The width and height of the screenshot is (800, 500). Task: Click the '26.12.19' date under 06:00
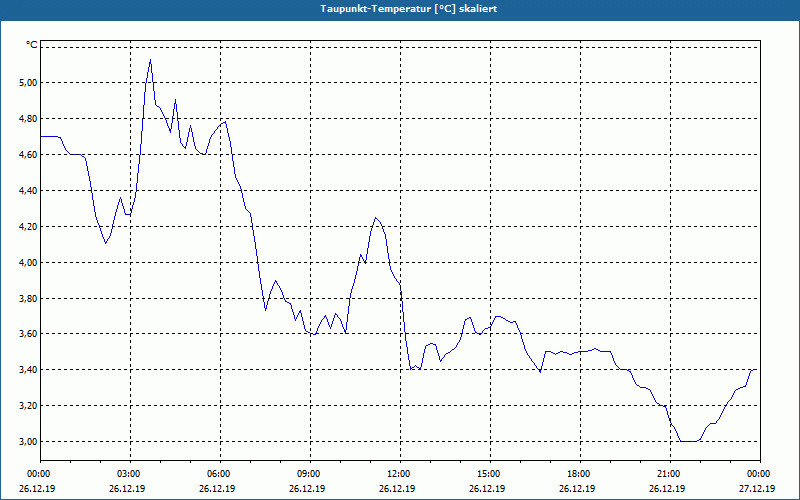[217, 488]
